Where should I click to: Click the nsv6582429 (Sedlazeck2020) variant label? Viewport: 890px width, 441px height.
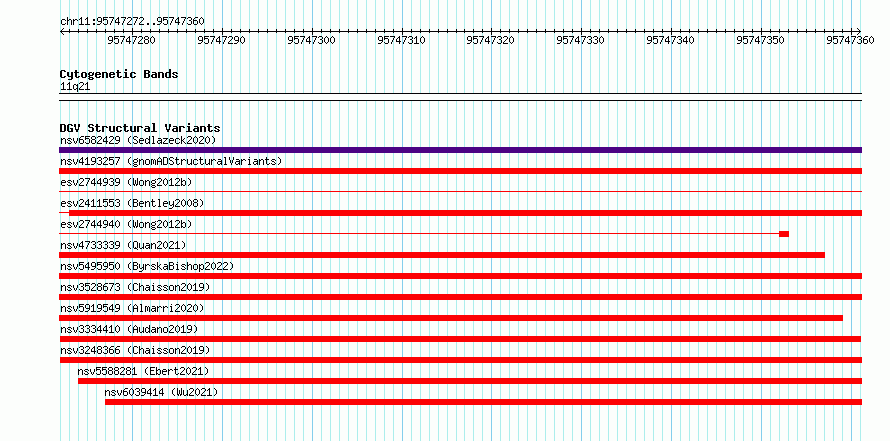coord(138,140)
